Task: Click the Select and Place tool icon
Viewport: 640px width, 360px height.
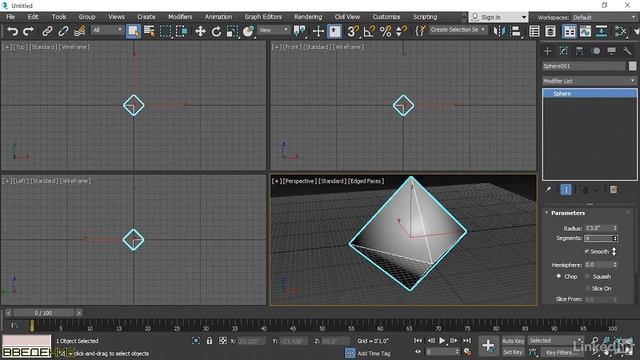Action: pyautogui.click(x=248, y=31)
